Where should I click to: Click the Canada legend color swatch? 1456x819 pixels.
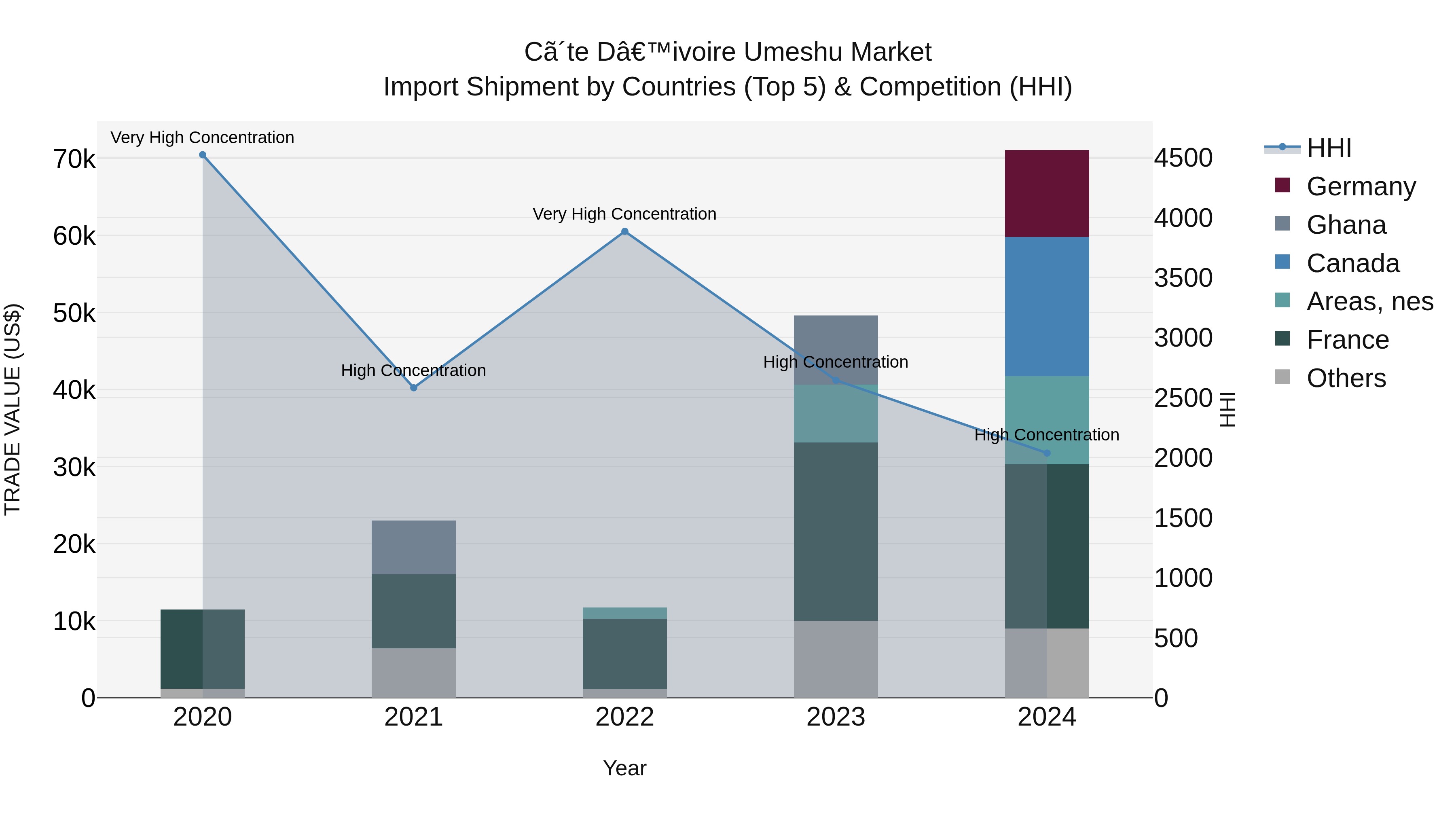[1282, 262]
